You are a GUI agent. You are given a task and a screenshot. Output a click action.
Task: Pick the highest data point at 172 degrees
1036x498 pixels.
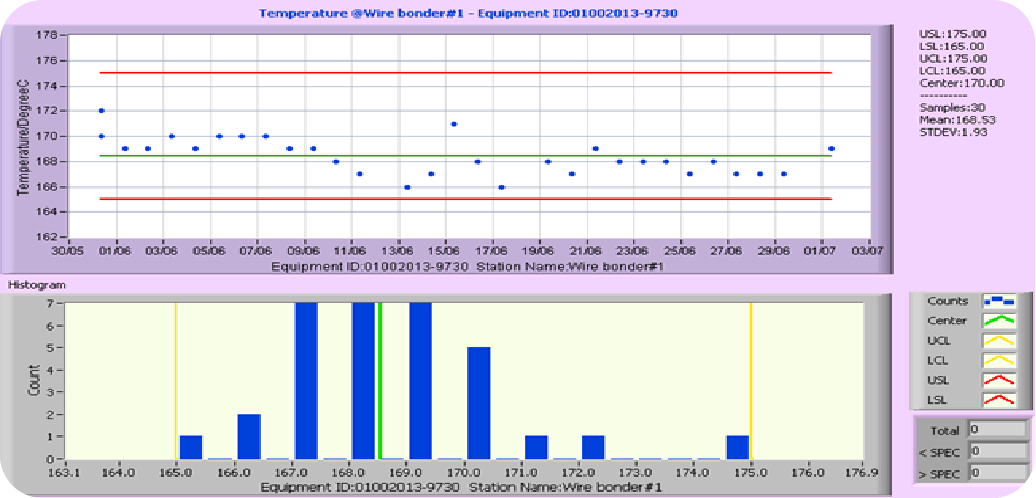[x=101, y=111]
